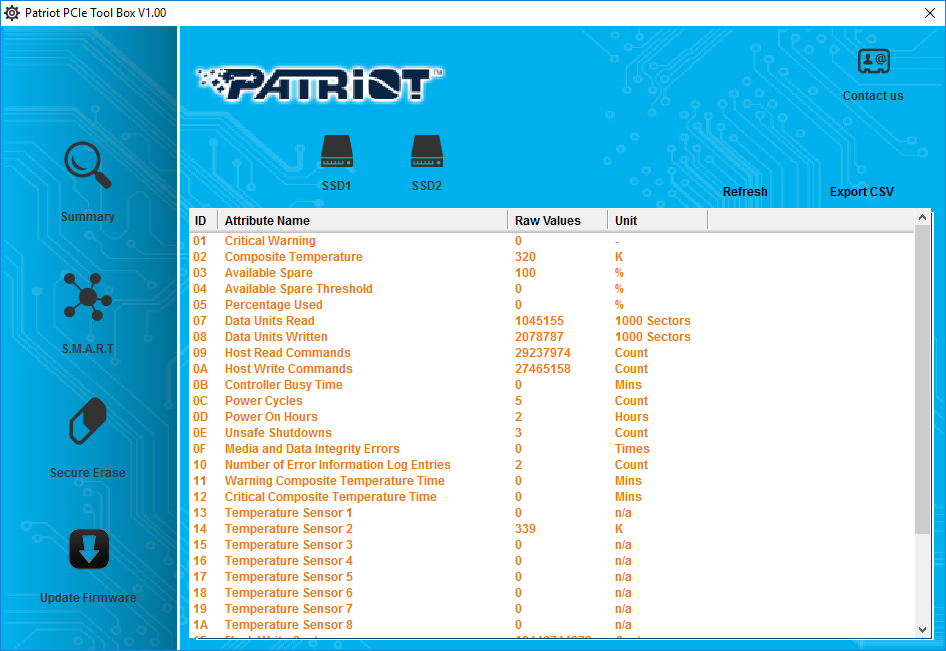Screen dimensions: 946x651
Task: Click the Contact us label
Action: (873, 96)
